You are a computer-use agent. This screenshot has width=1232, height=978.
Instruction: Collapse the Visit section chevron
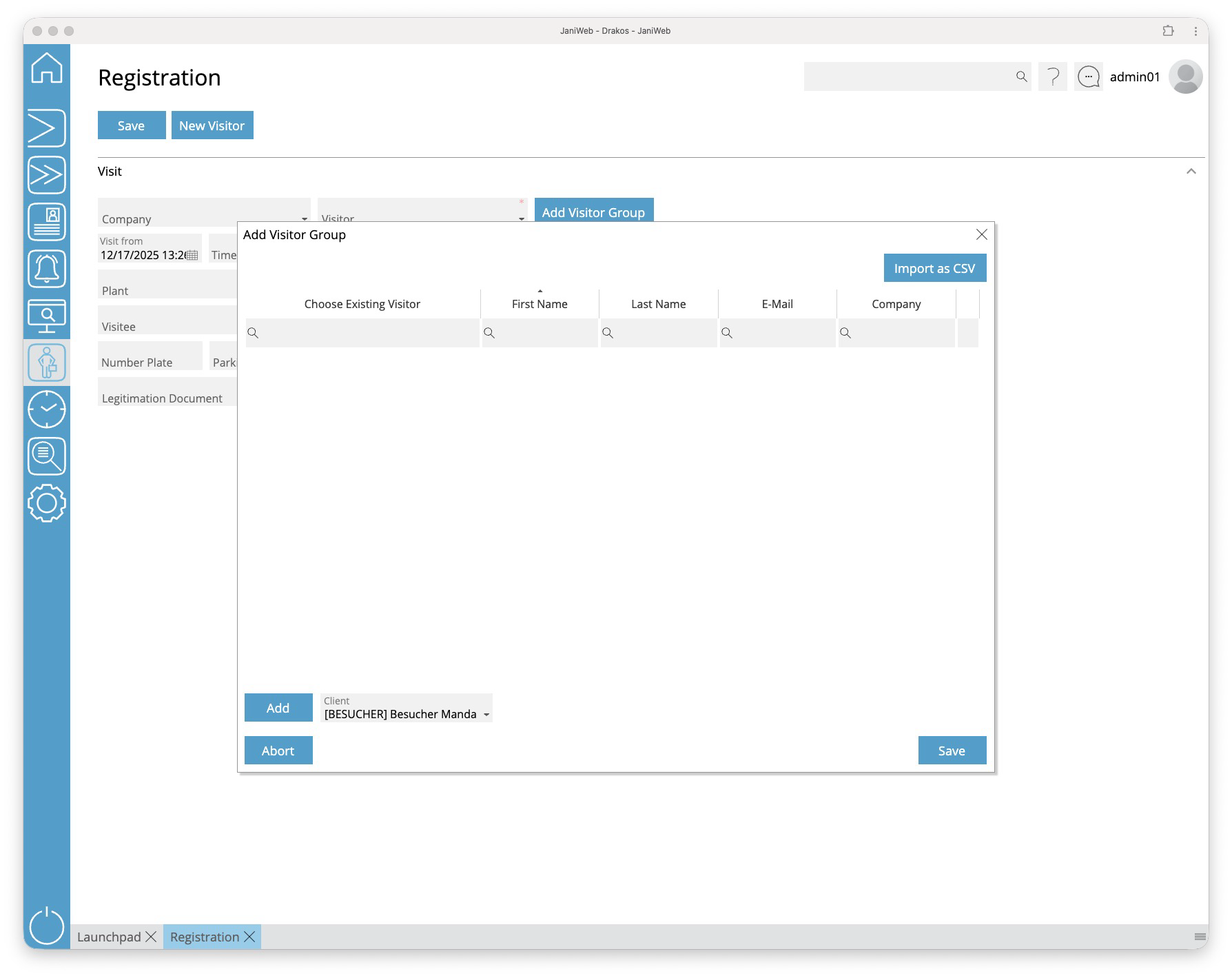point(1191,172)
